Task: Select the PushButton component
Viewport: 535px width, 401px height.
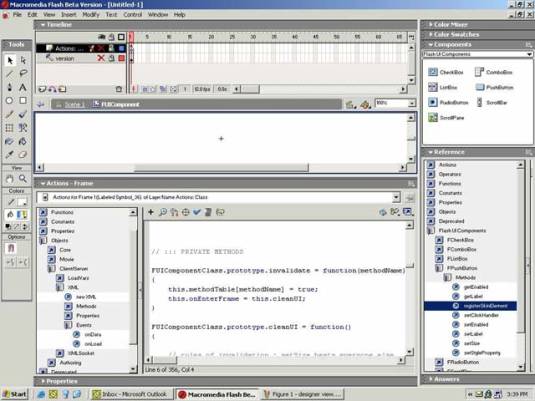Action: coord(494,87)
